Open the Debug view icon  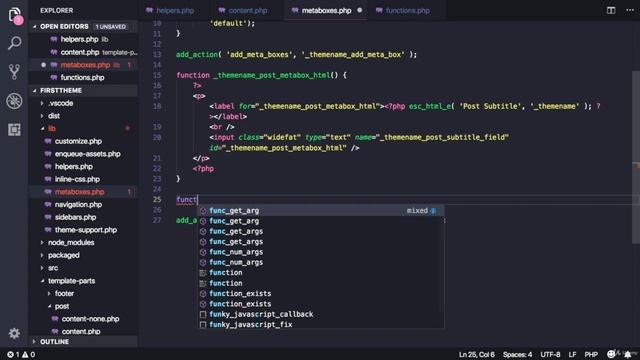[x=15, y=101]
